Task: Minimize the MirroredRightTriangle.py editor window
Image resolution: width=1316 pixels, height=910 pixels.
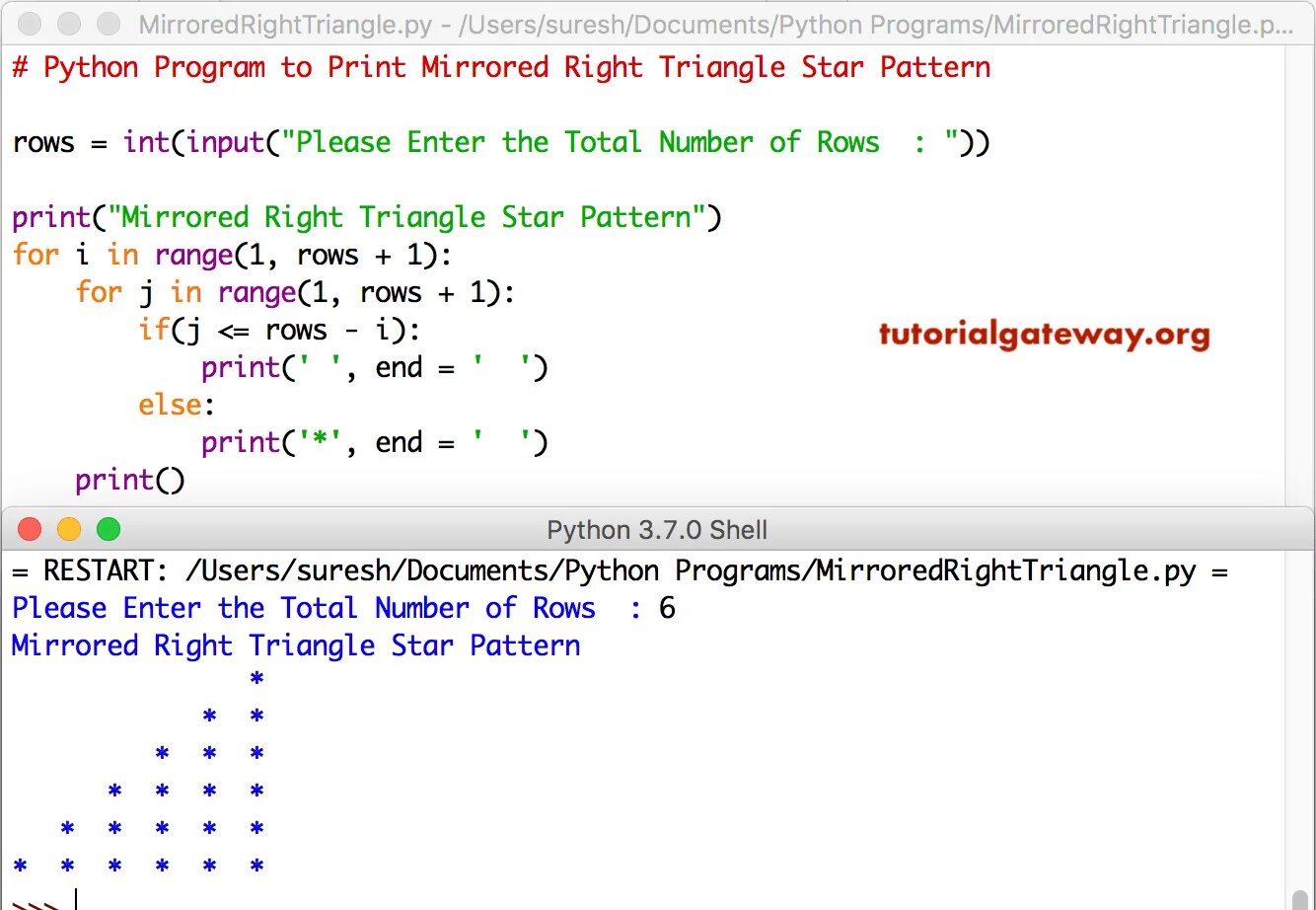Action: pos(69,24)
